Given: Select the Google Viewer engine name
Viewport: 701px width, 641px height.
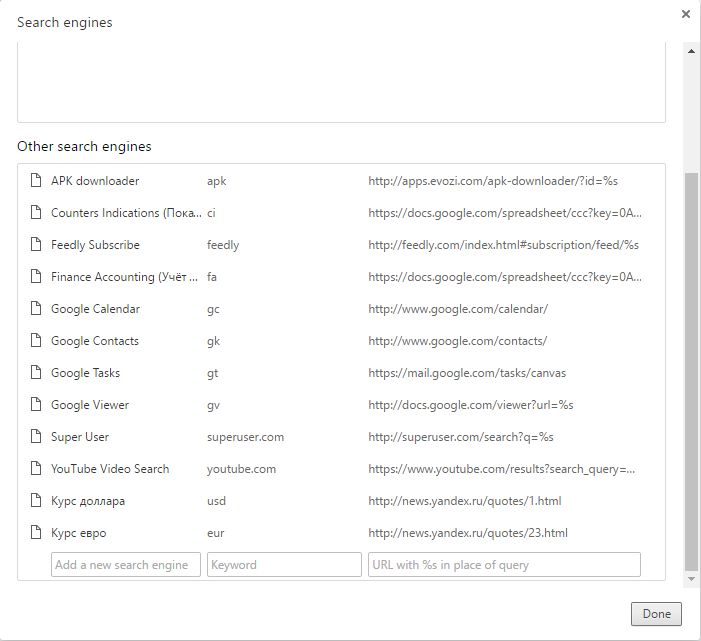Looking at the screenshot, I should pos(90,405).
